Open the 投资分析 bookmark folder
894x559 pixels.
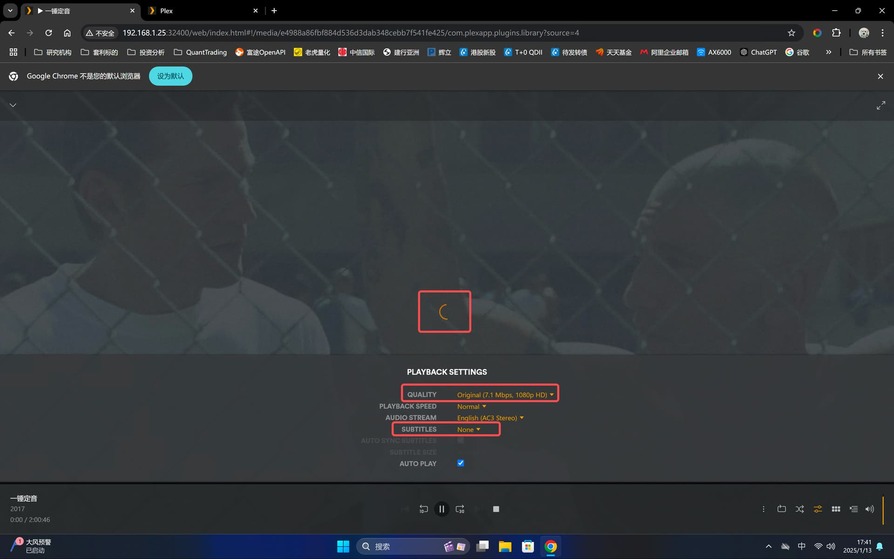click(145, 52)
